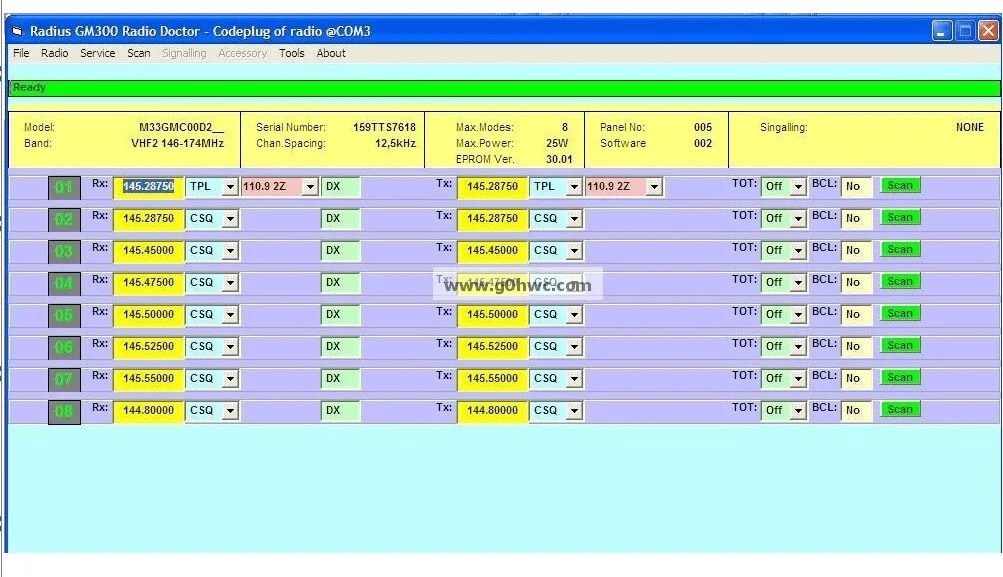The image size is (1003, 577).
Task: Select channel 06 number block
Action: [64, 347]
